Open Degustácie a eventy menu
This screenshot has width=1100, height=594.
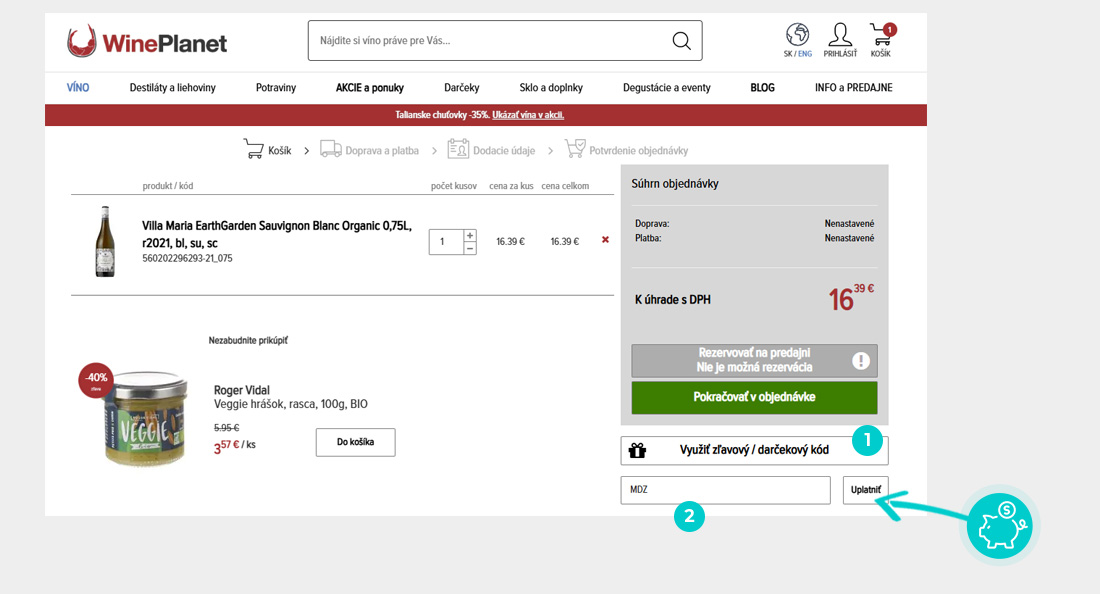[666, 88]
